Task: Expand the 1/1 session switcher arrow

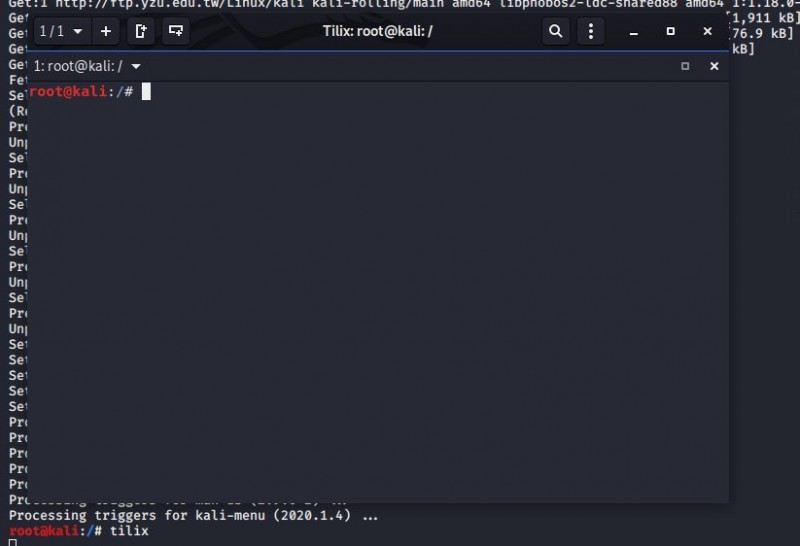Action: 78,31
